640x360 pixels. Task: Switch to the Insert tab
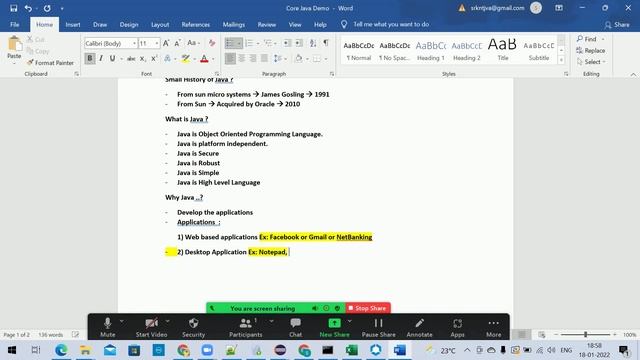tap(73, 24)
